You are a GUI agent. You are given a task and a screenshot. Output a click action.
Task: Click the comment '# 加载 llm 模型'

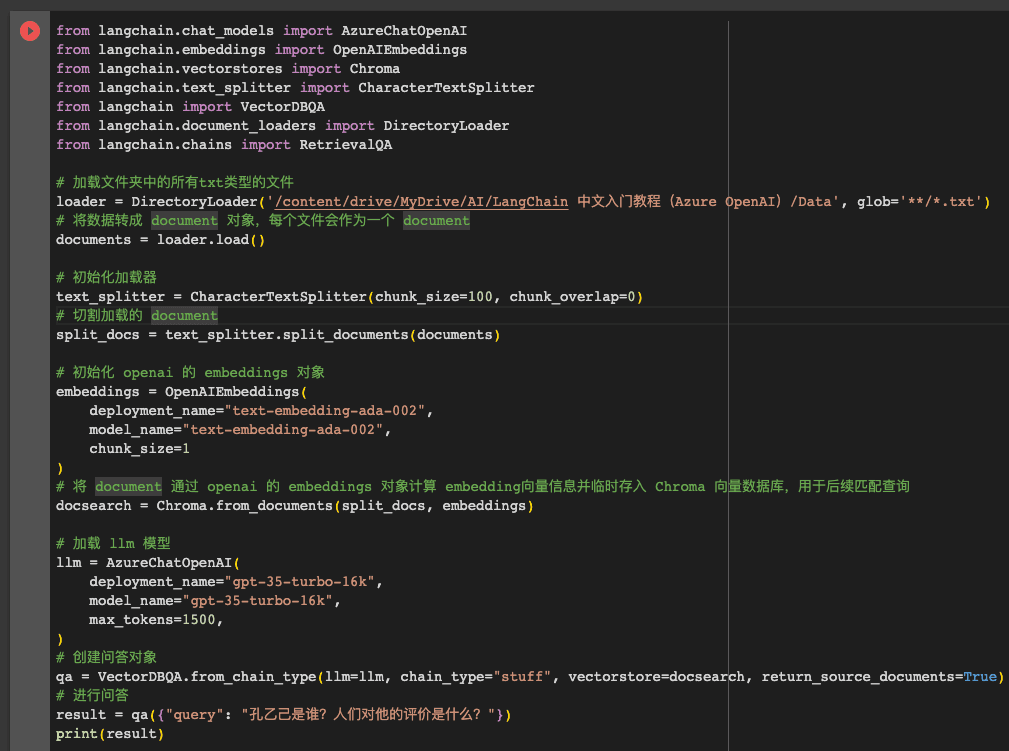coord(113,543)
